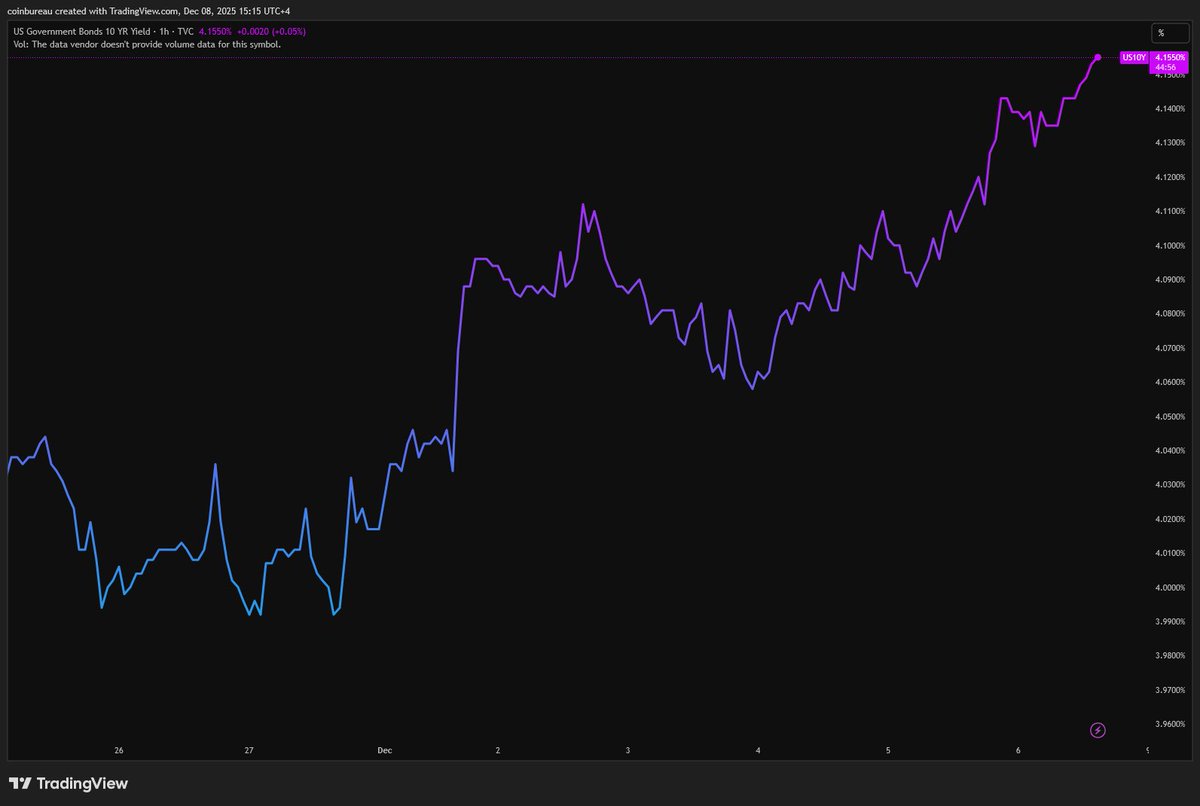Click the latest price dot on chart line
This screenshot has width=1200, height=806.
(x=1097, y=58)
